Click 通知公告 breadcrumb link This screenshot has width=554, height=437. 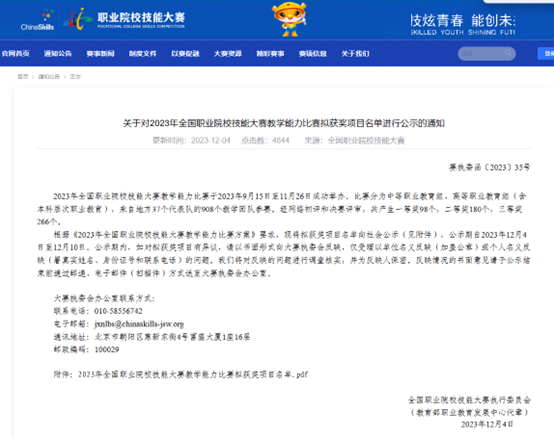coord(49,77)
